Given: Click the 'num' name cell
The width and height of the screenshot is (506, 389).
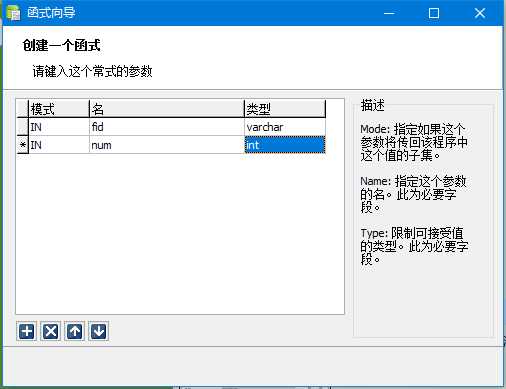Looking at the screenshot, I should [167, 145].
